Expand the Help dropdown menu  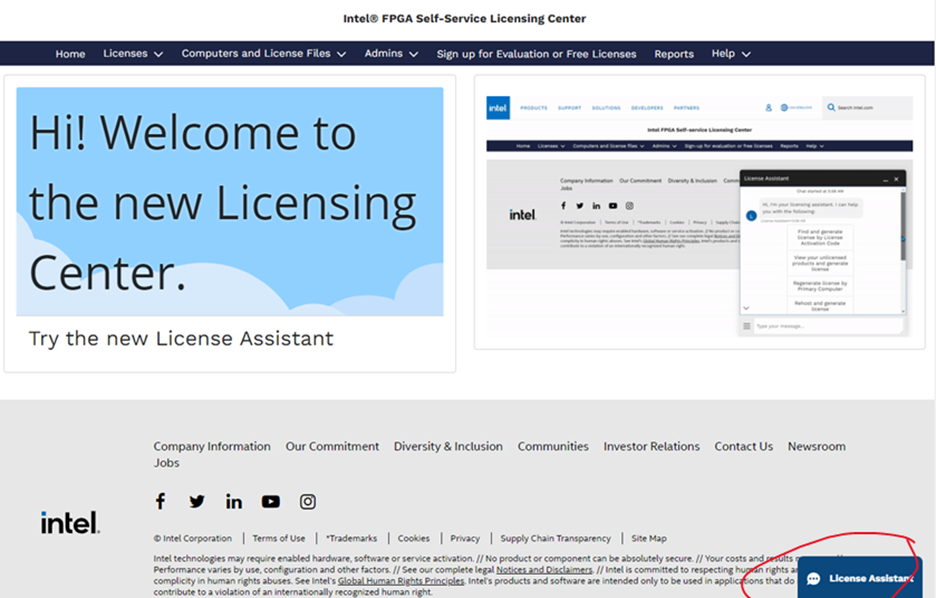coord(731,54)
